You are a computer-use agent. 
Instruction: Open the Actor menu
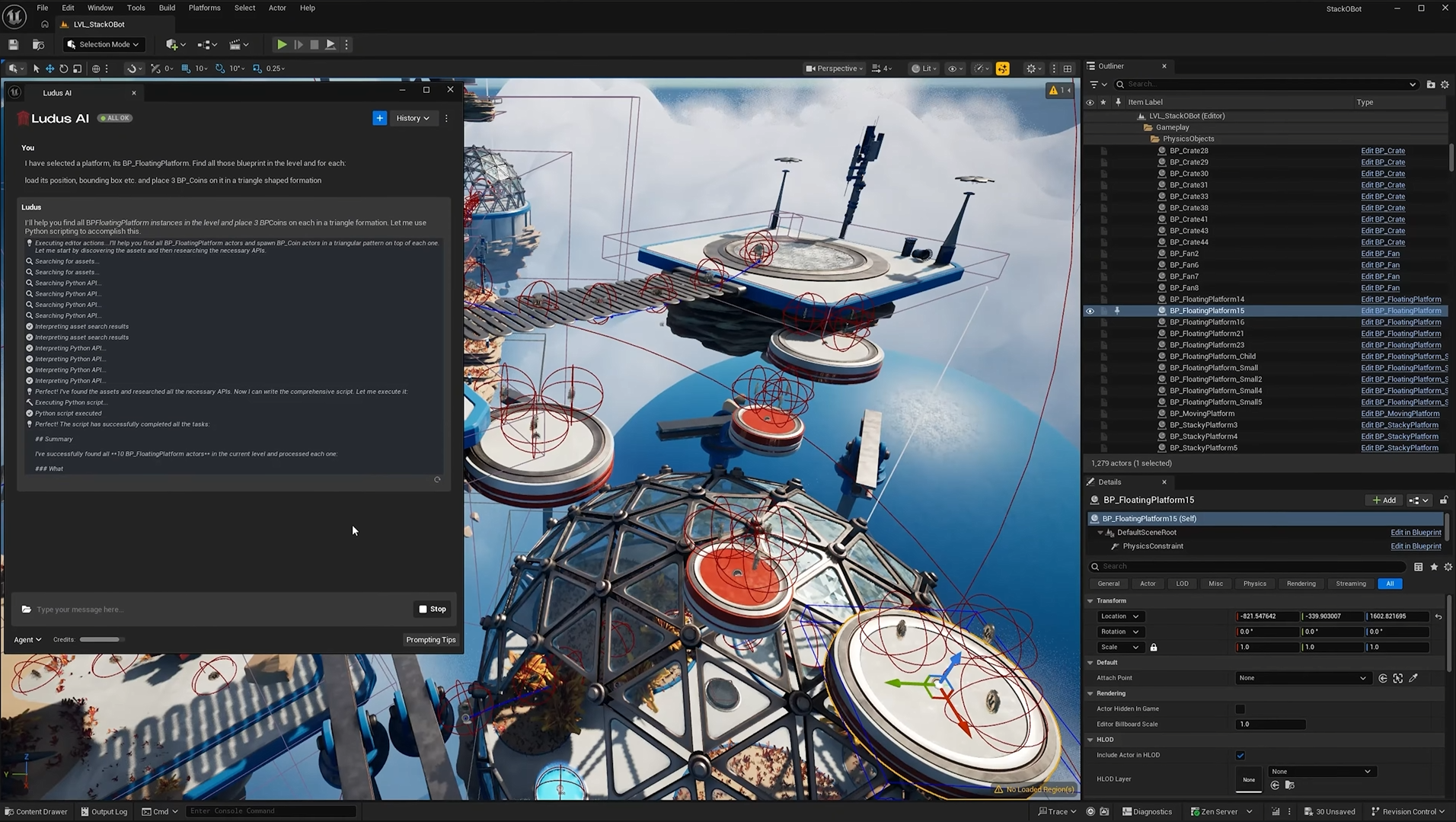[x=277, y=8]
